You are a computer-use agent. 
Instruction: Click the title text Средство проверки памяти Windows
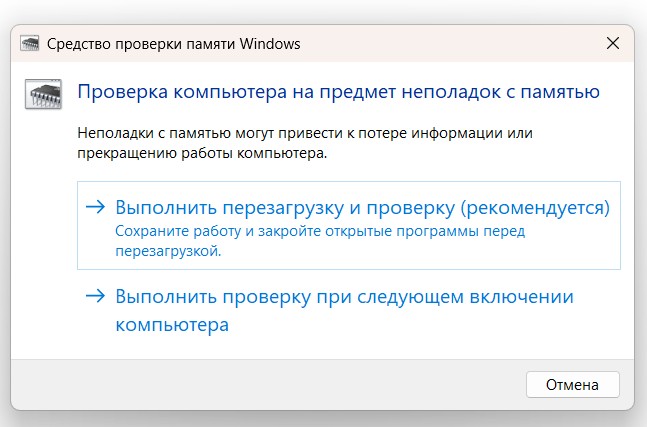coord(174,44)
